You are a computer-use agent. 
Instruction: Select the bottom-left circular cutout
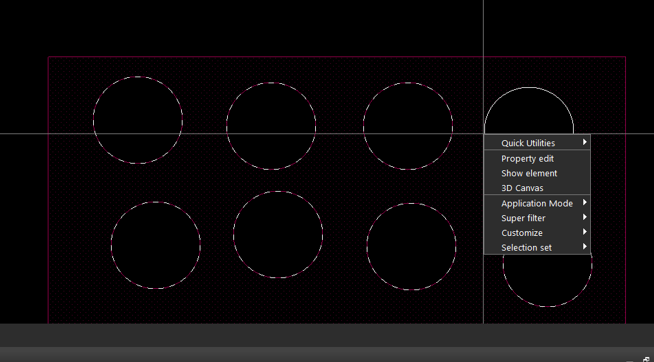156,245
